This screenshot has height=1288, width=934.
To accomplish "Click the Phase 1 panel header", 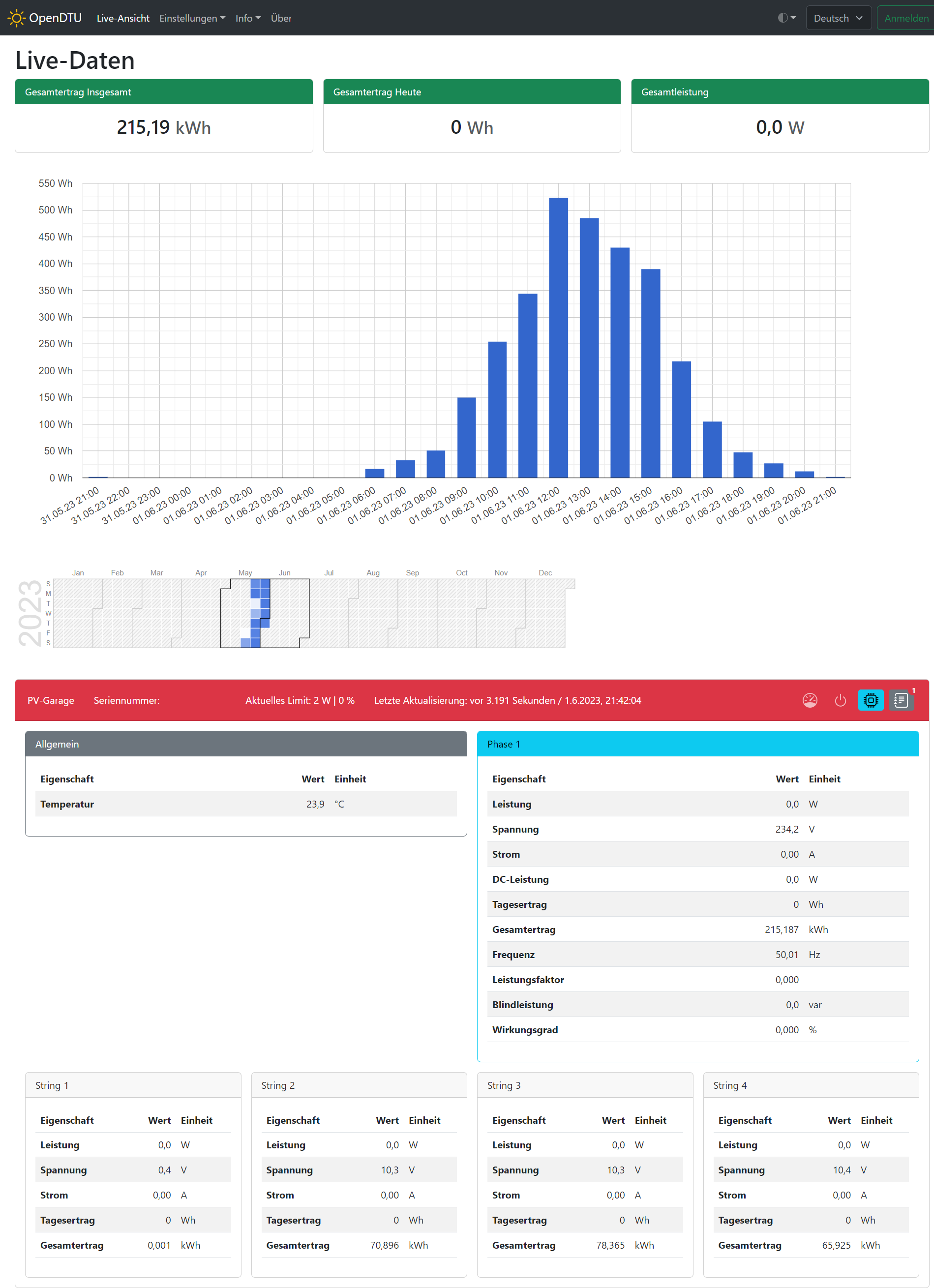I will point(697,744).
